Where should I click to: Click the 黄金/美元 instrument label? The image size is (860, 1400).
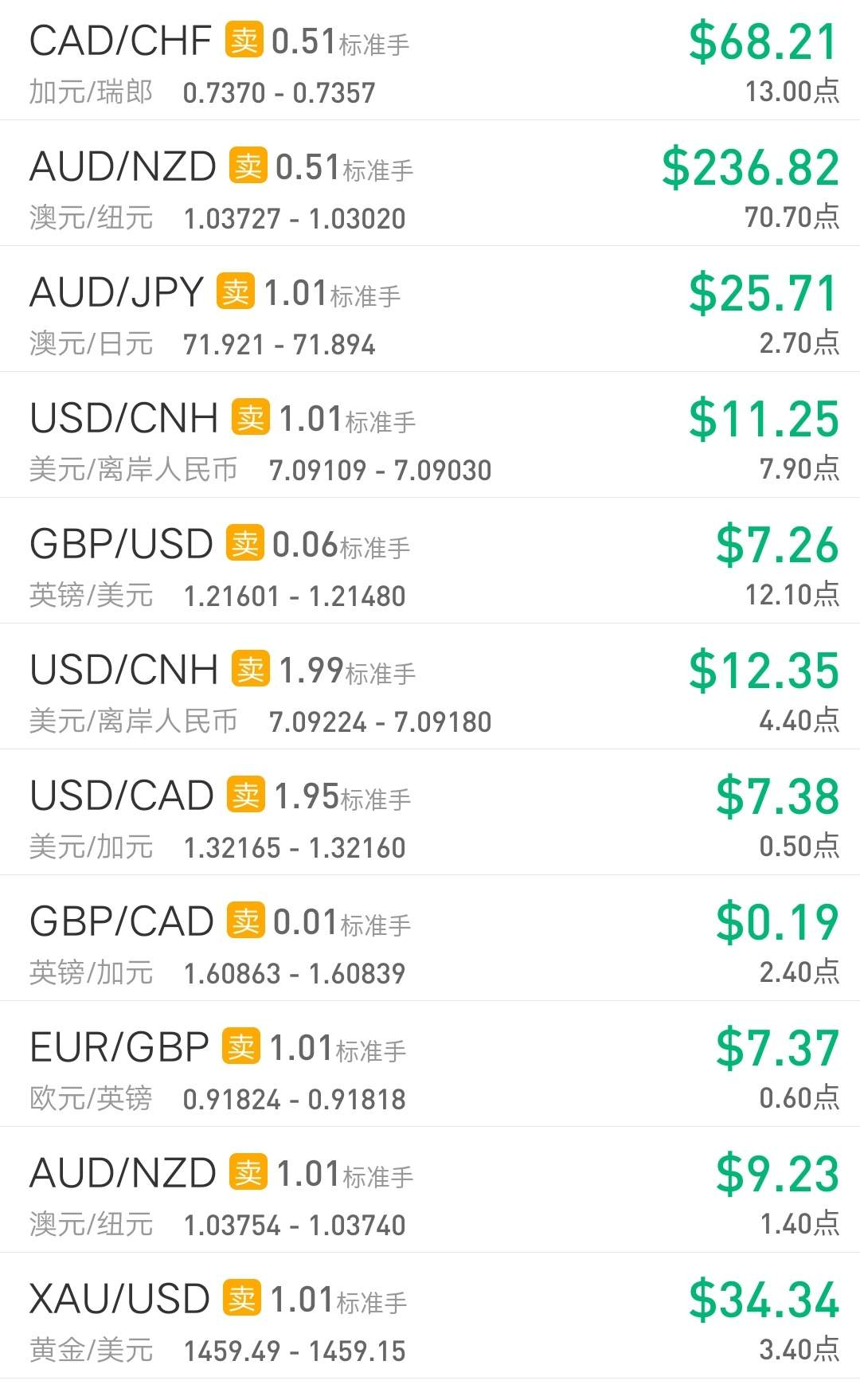point(92,1351)
